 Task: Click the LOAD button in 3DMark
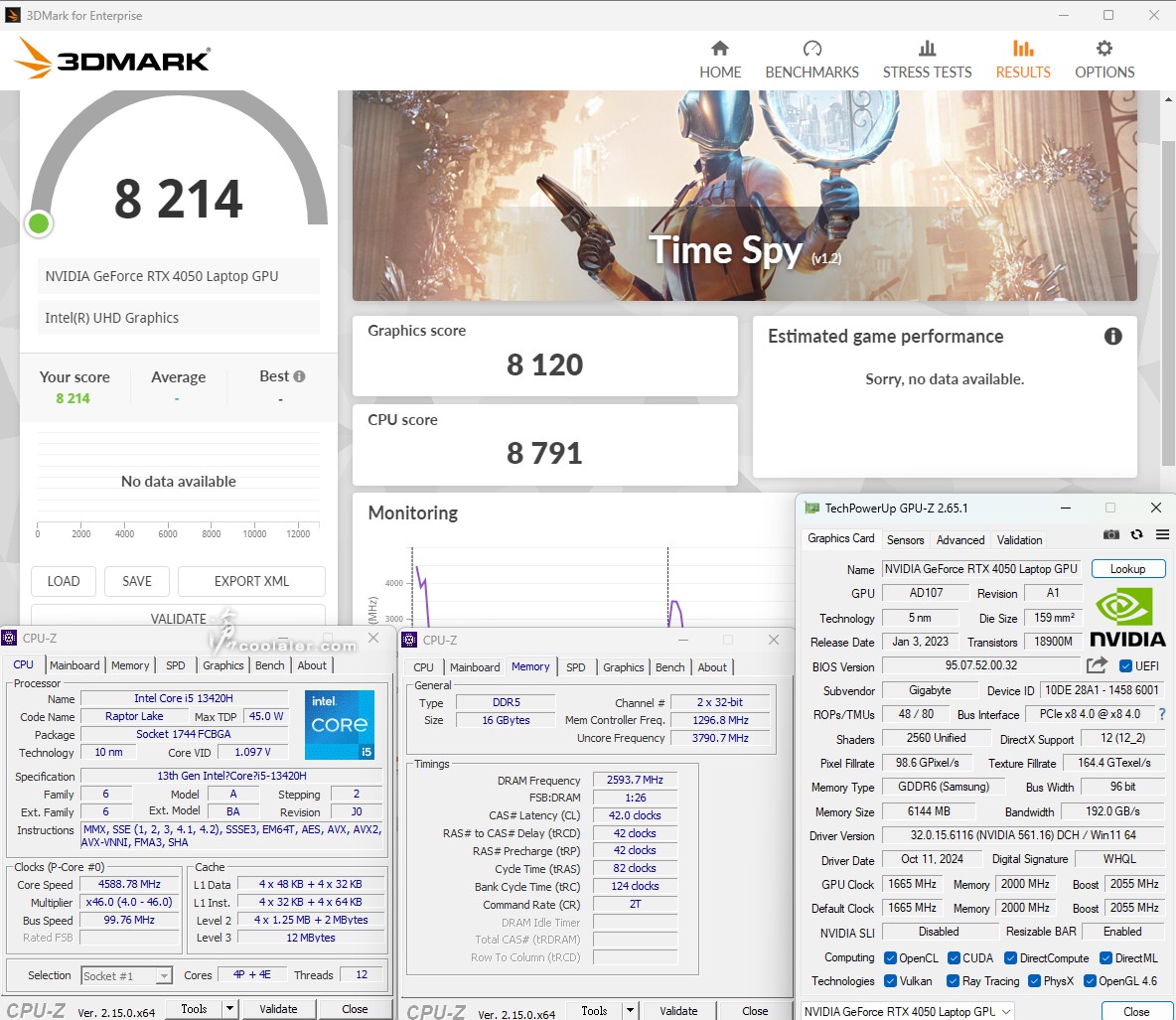[x=63, y=581]
